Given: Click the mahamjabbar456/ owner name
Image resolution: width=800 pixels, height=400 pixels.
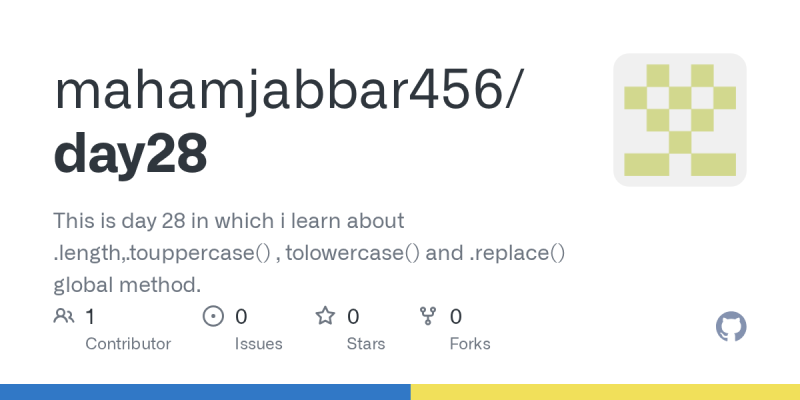Looking at the screenshot, I should (x=289, y=92).
